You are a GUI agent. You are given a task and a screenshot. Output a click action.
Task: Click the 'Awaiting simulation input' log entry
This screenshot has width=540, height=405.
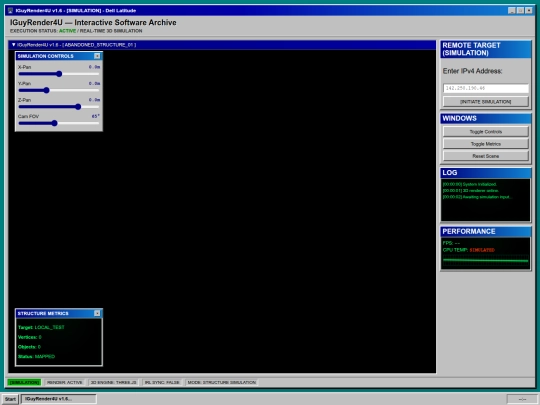[477, 197]
